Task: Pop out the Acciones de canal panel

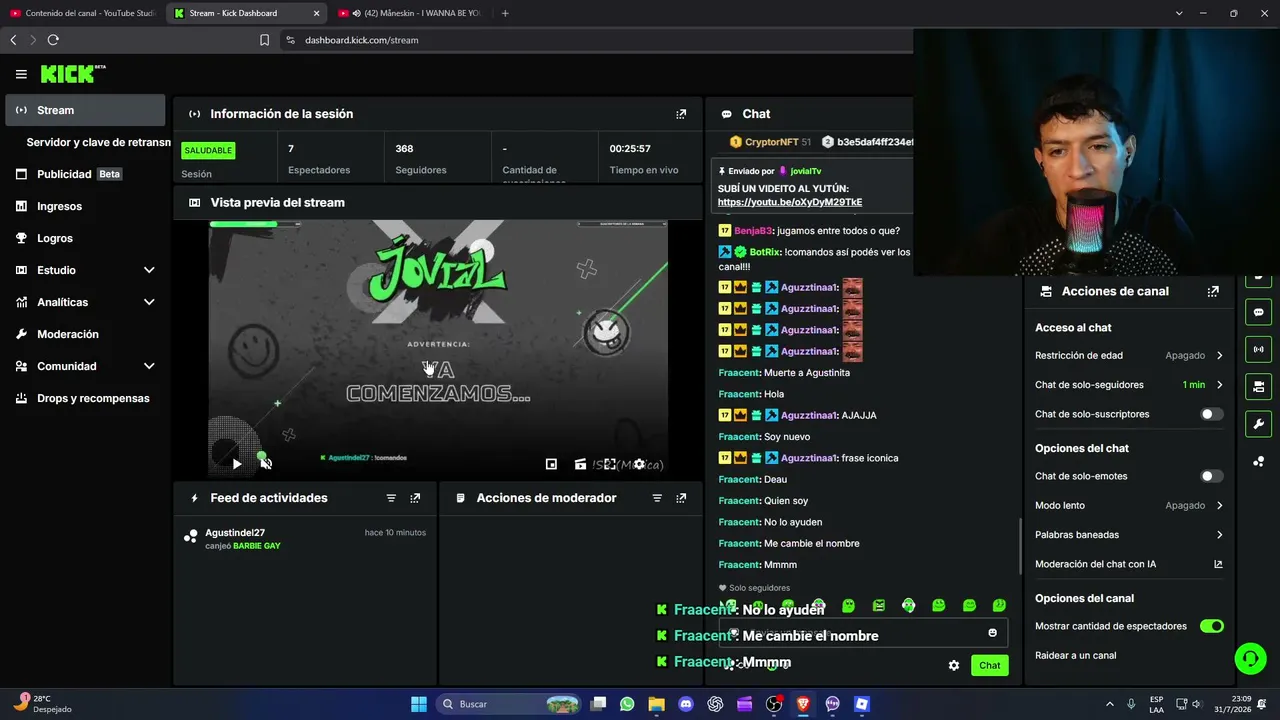Action: point(1213,292)
